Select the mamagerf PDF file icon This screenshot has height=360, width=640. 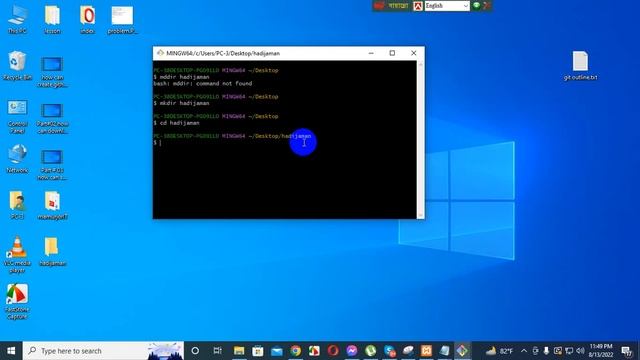[x=52, y=205]
